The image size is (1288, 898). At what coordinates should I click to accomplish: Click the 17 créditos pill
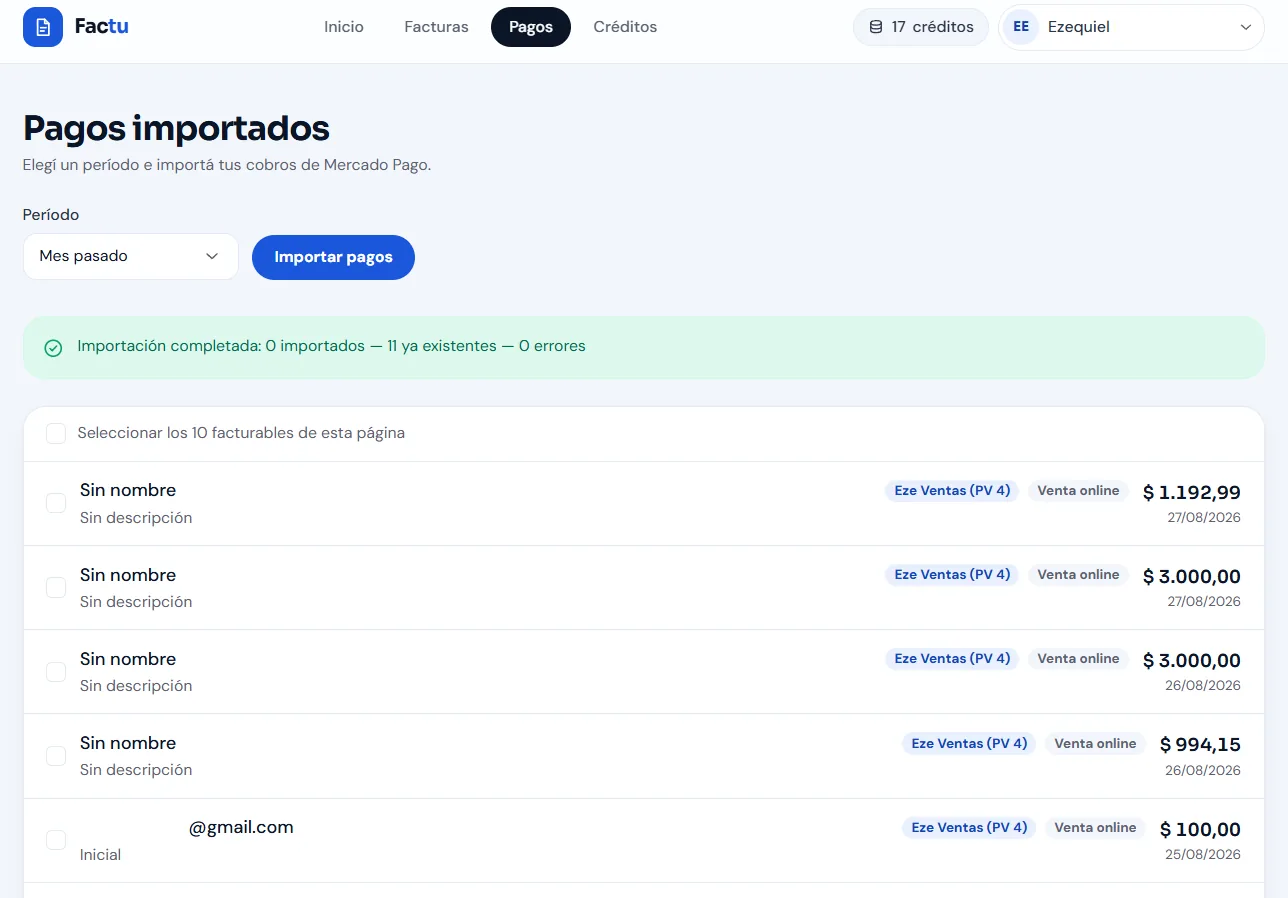pos(921,27)
